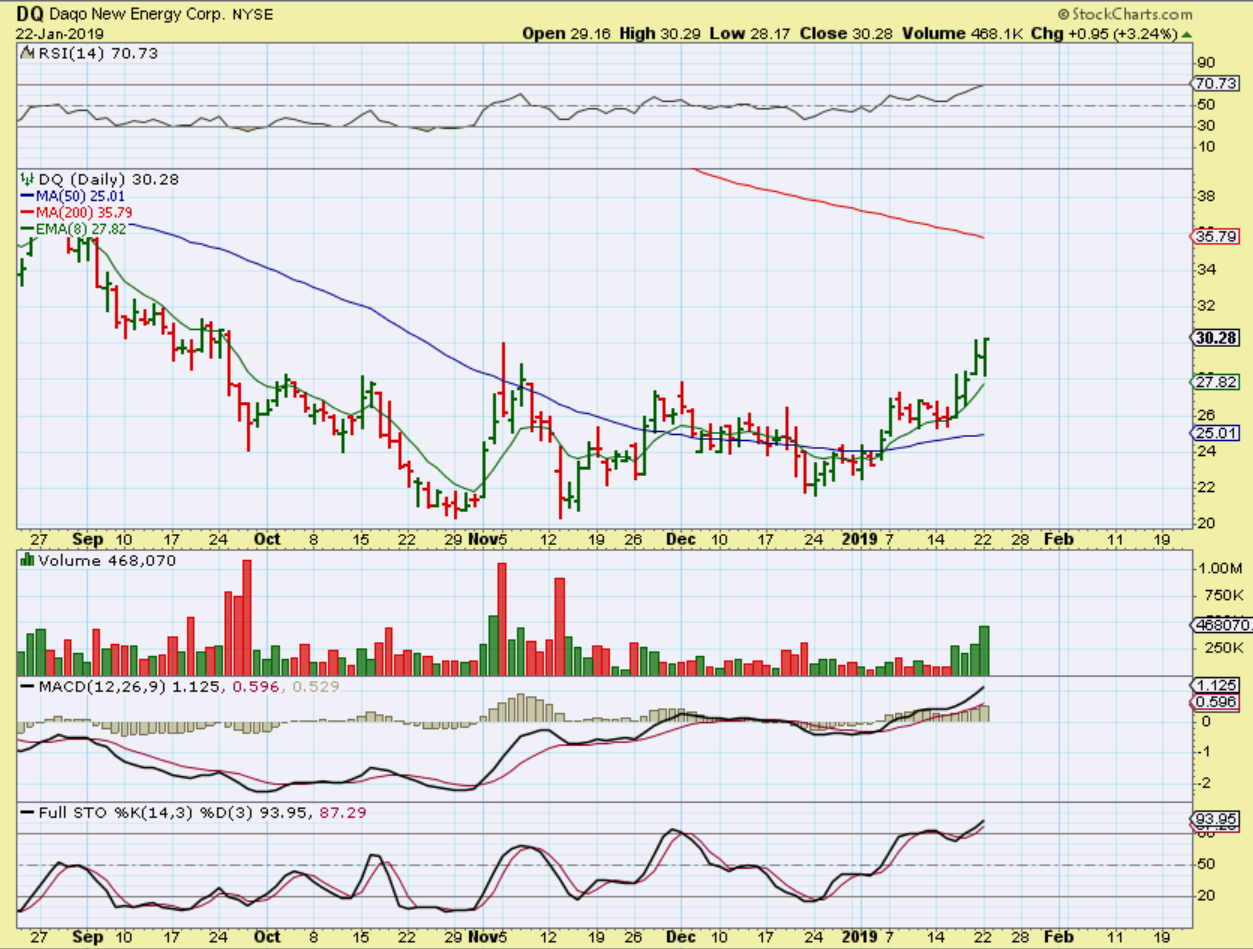Image resolution: width=1253 pixels, height=949 pixels.
Task: Click the 468070 volume axis tag
Action: (x=1221, y=625)
